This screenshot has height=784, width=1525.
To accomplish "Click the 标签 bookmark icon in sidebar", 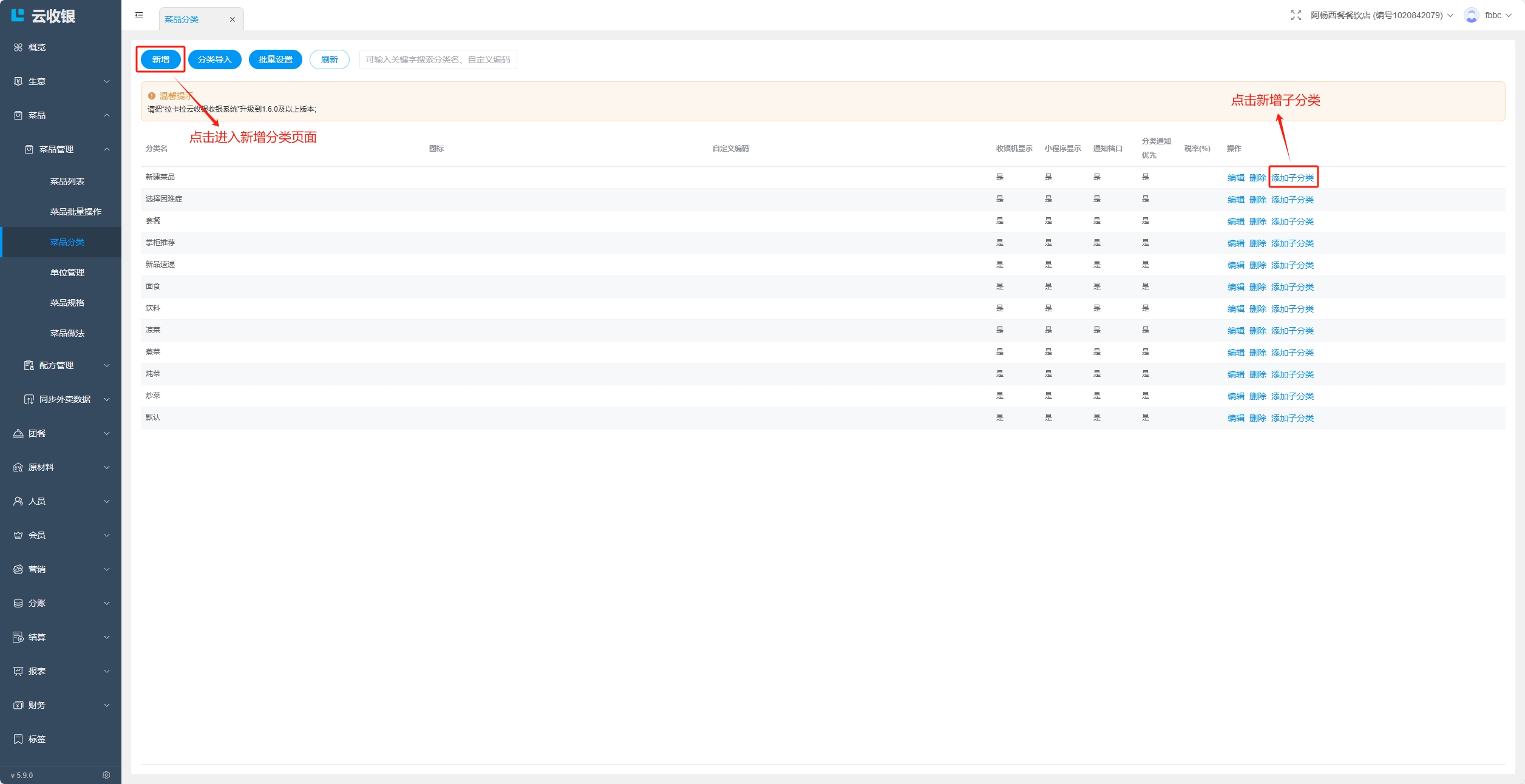I will click(x=18, y=738).
